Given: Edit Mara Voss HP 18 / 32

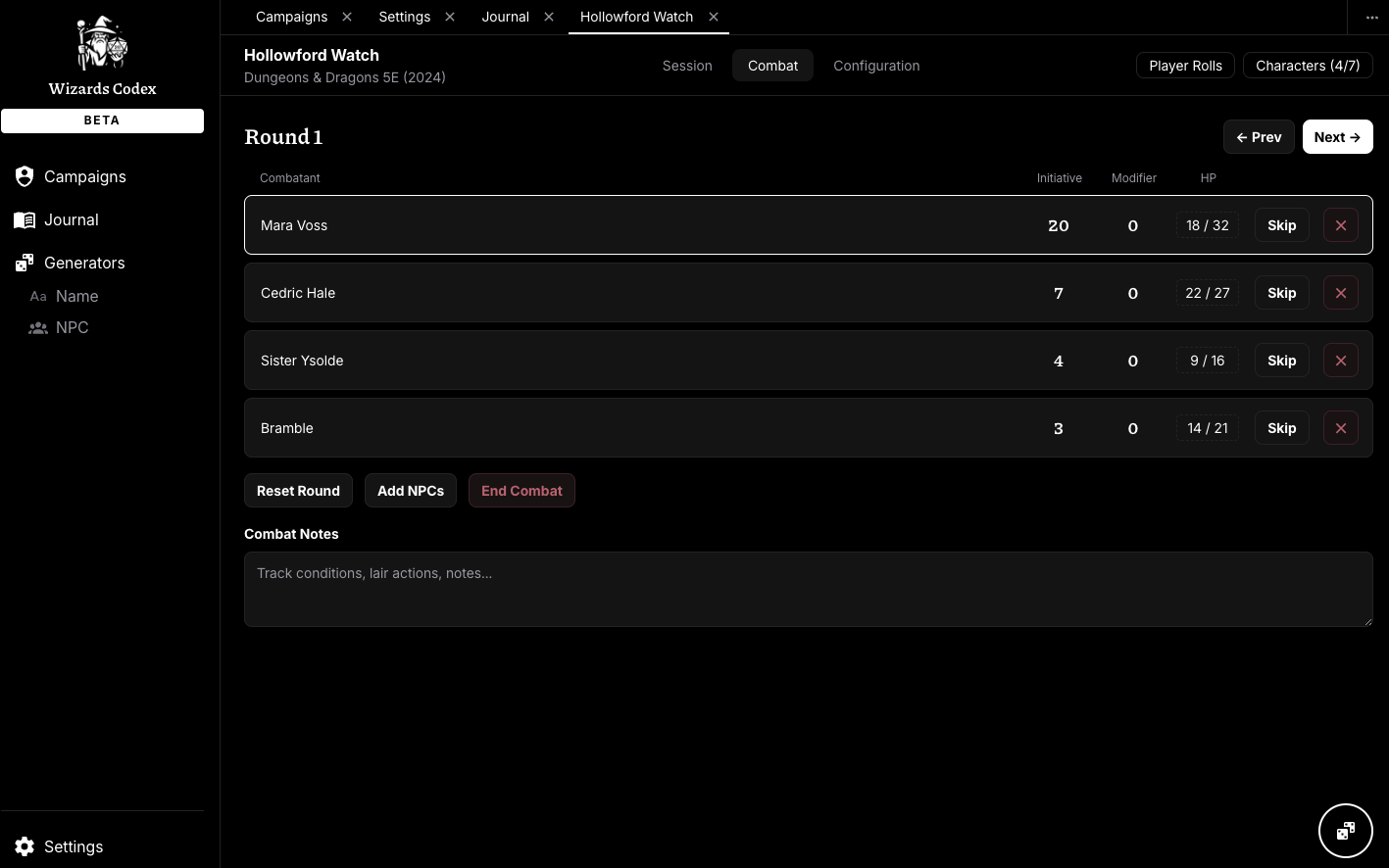Looking at the screenshot, I should 1208,225.
